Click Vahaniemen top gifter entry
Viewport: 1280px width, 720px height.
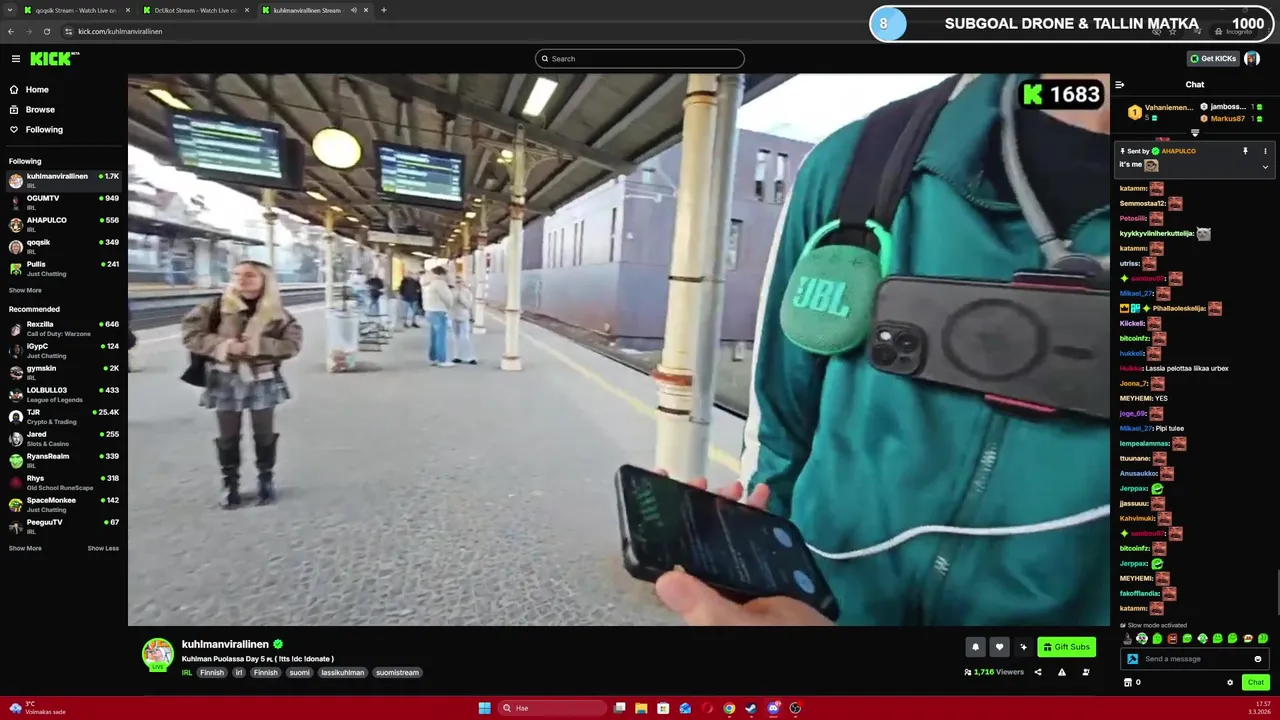click(1160, 112)
